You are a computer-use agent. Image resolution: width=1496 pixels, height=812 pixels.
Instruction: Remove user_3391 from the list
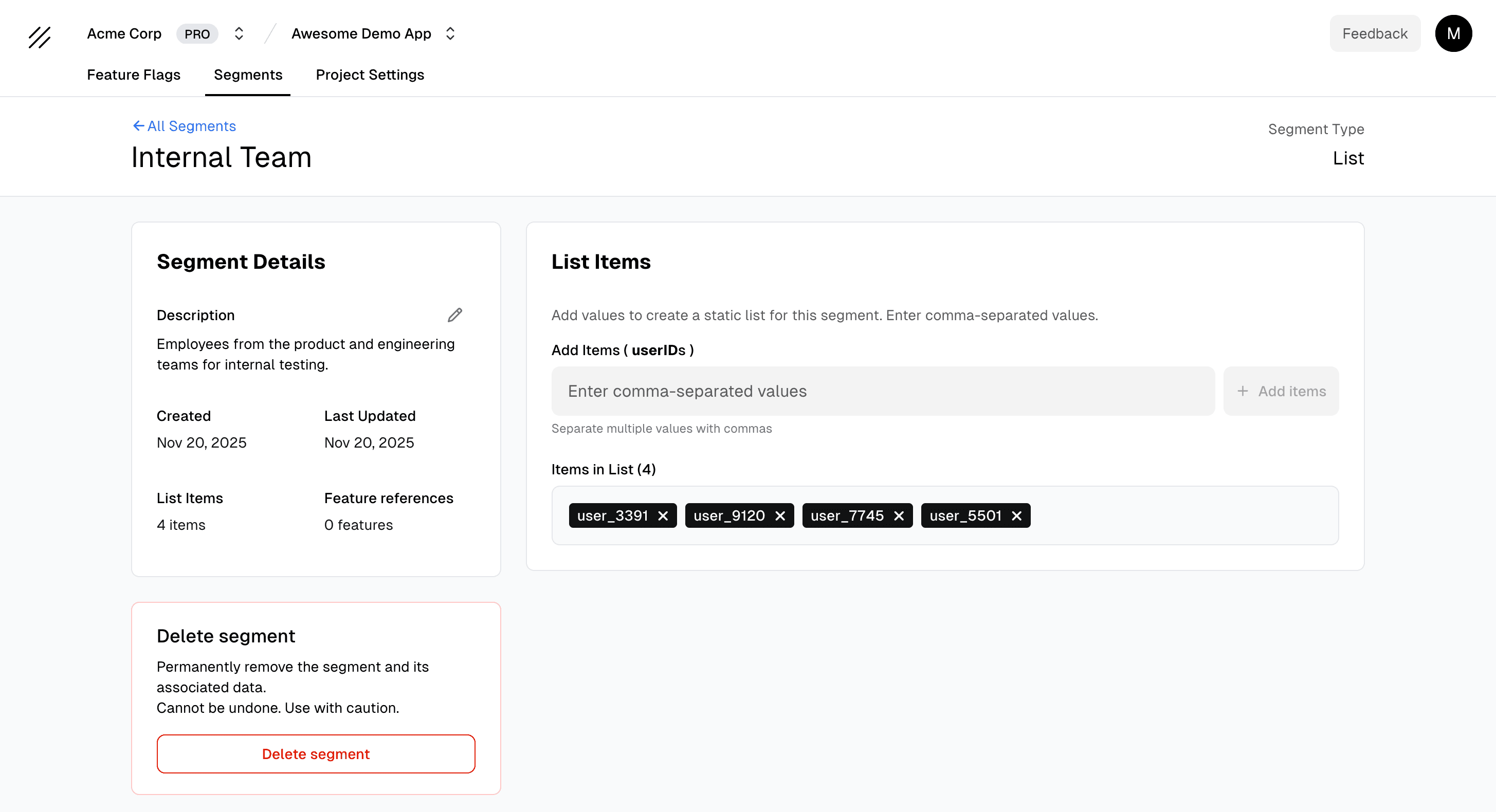point(664,515)
